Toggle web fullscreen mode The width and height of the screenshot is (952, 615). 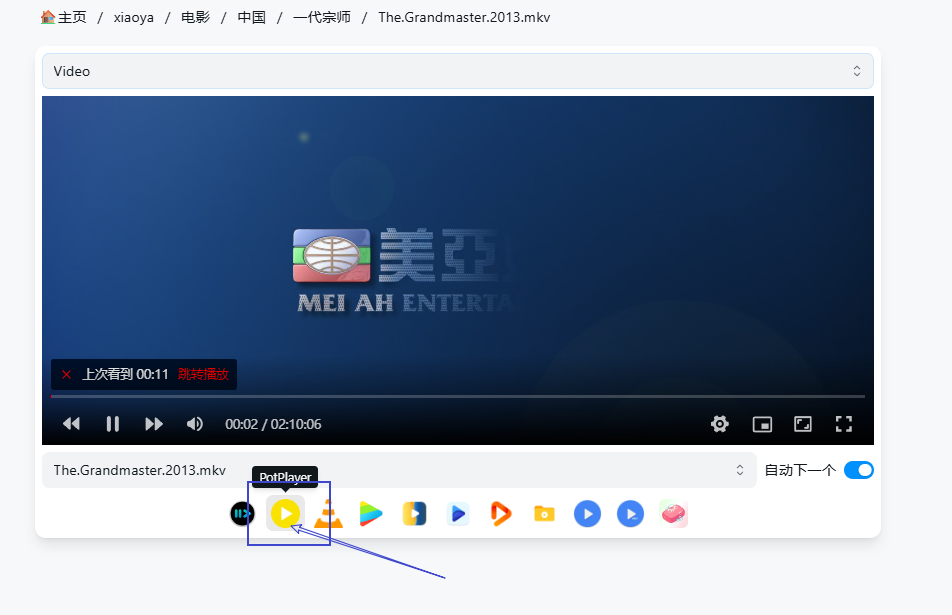click(x=803, y=424)
